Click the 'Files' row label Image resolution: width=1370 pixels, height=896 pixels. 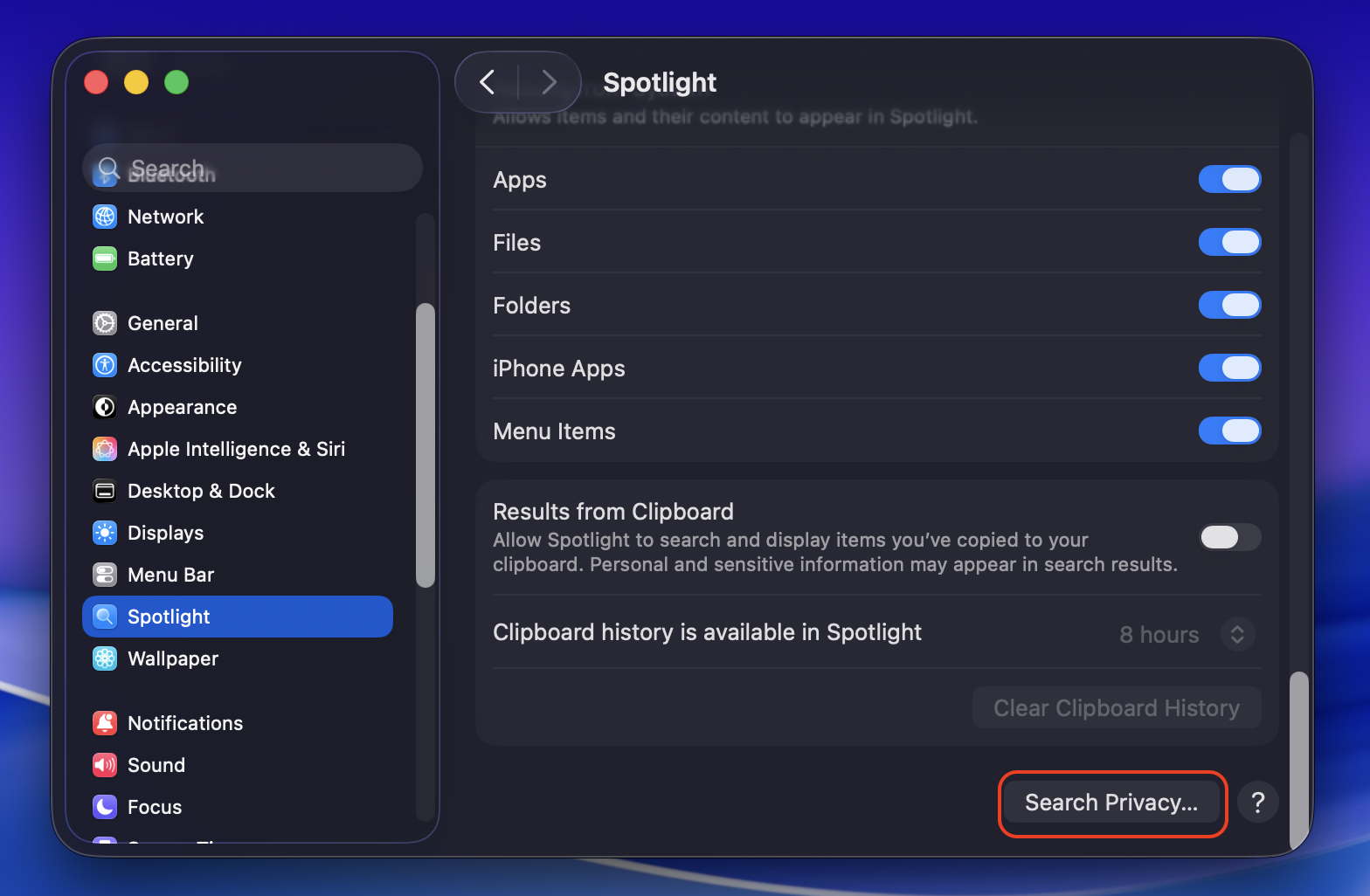pos(516,243)
